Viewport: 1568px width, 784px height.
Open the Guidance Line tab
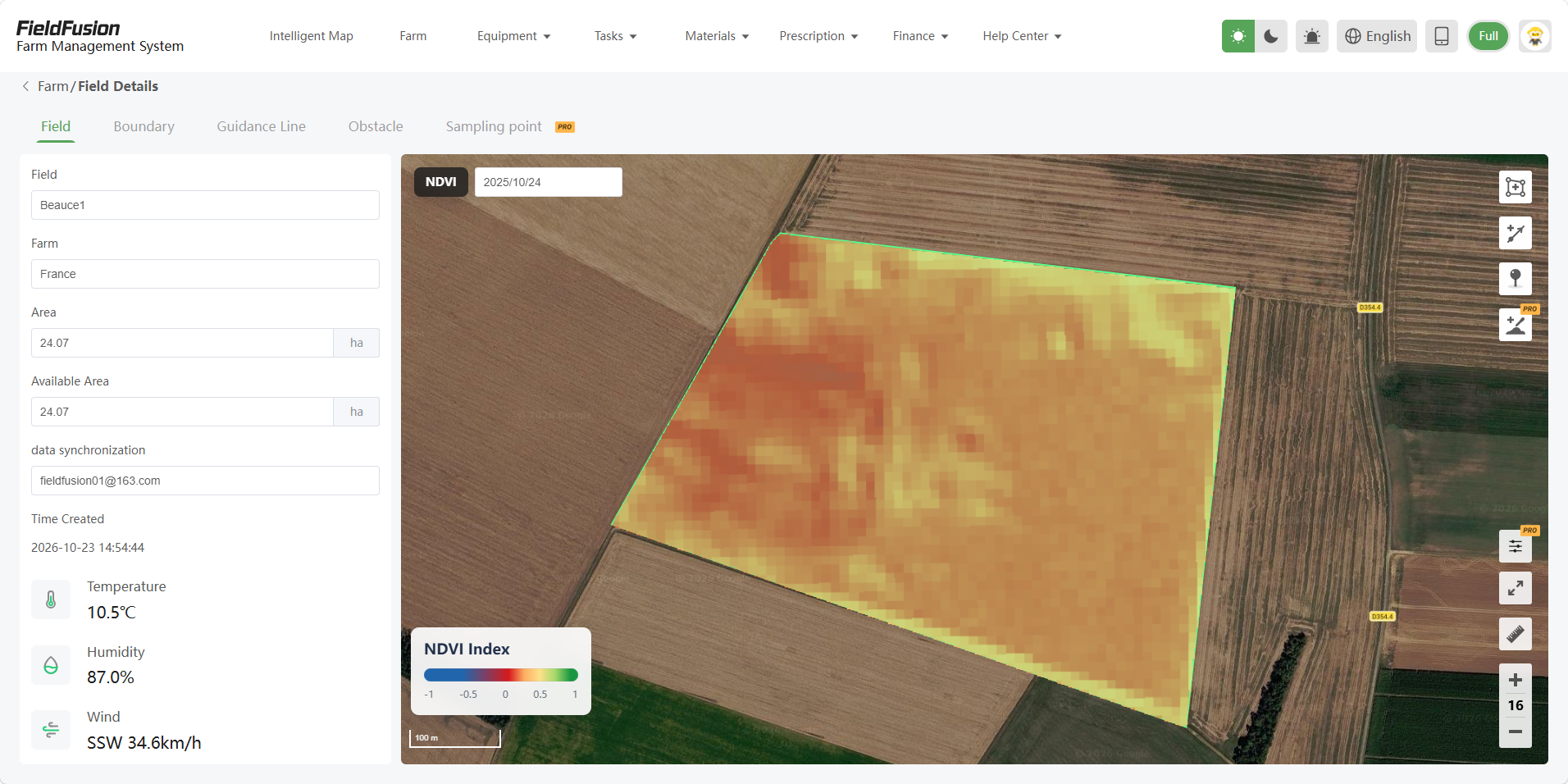[x=261, y=126]
